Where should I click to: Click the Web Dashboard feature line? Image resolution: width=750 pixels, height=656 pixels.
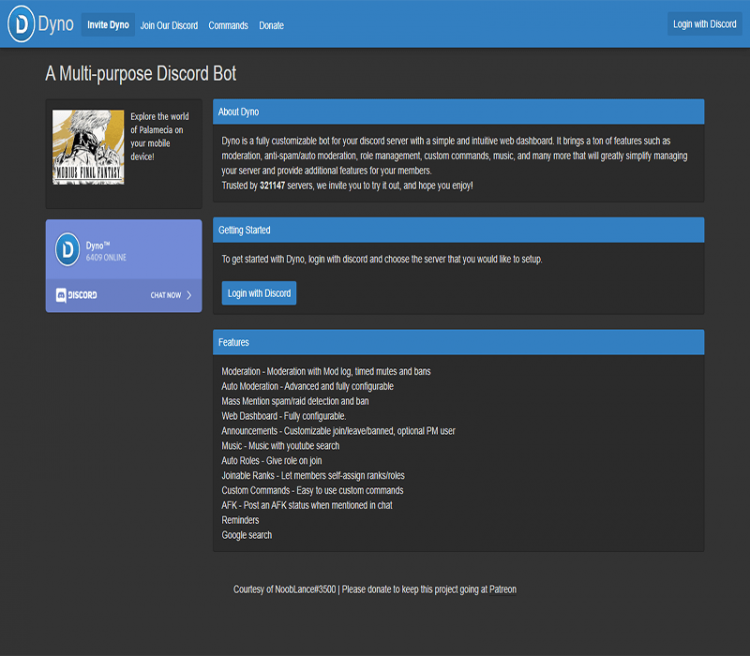[284, 416]
